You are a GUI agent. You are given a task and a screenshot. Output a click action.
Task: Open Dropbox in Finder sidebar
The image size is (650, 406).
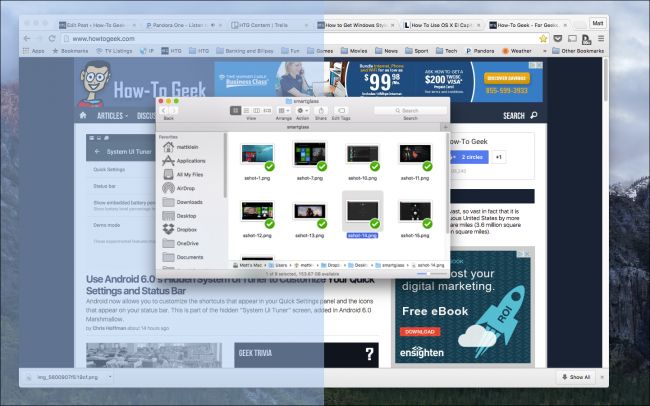pos(180,229)
